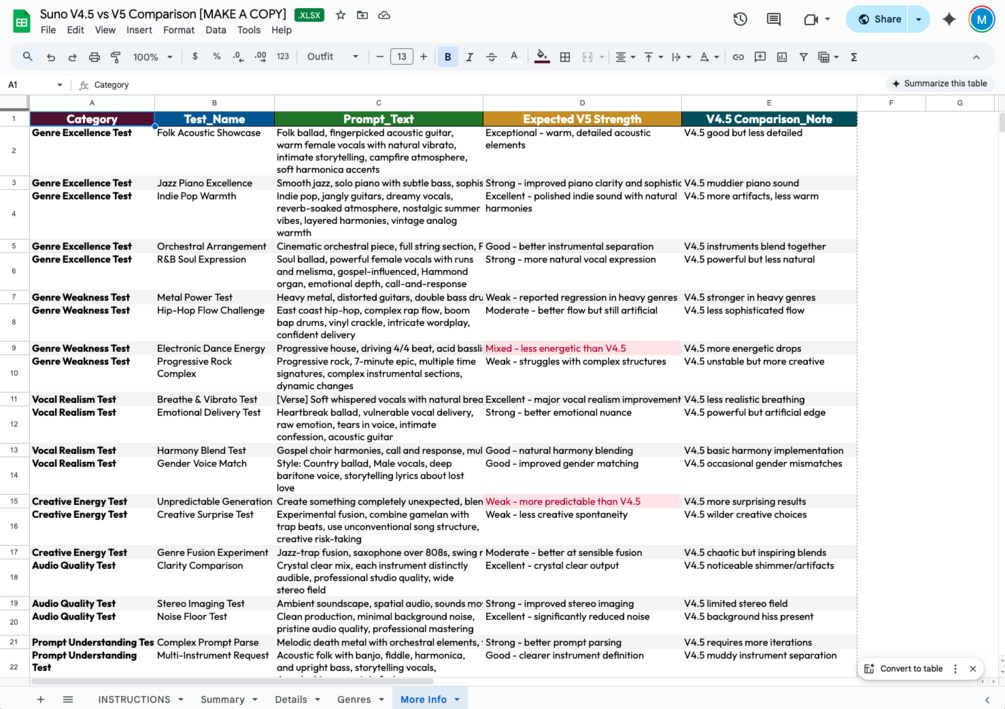Click the Share button
The image size is (1005, 709).
pyautogui.click(x=879, y=19)
